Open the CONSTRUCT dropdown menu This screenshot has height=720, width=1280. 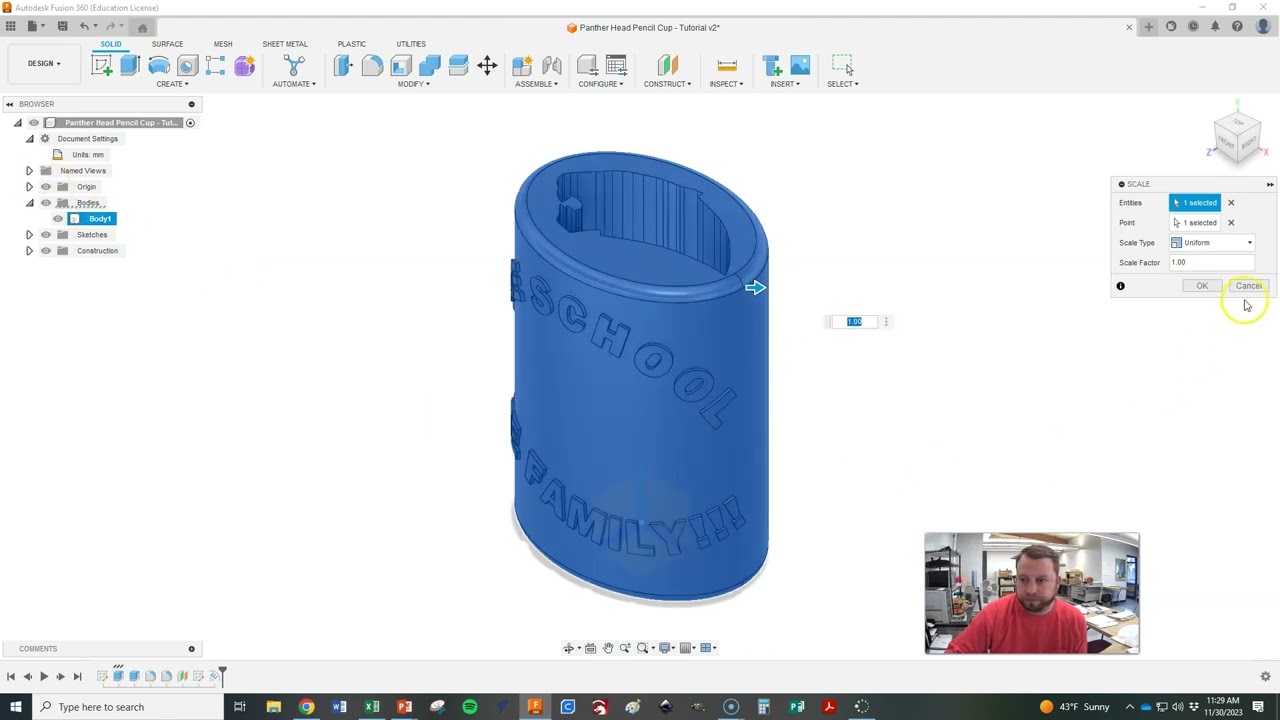click(667, 84)
